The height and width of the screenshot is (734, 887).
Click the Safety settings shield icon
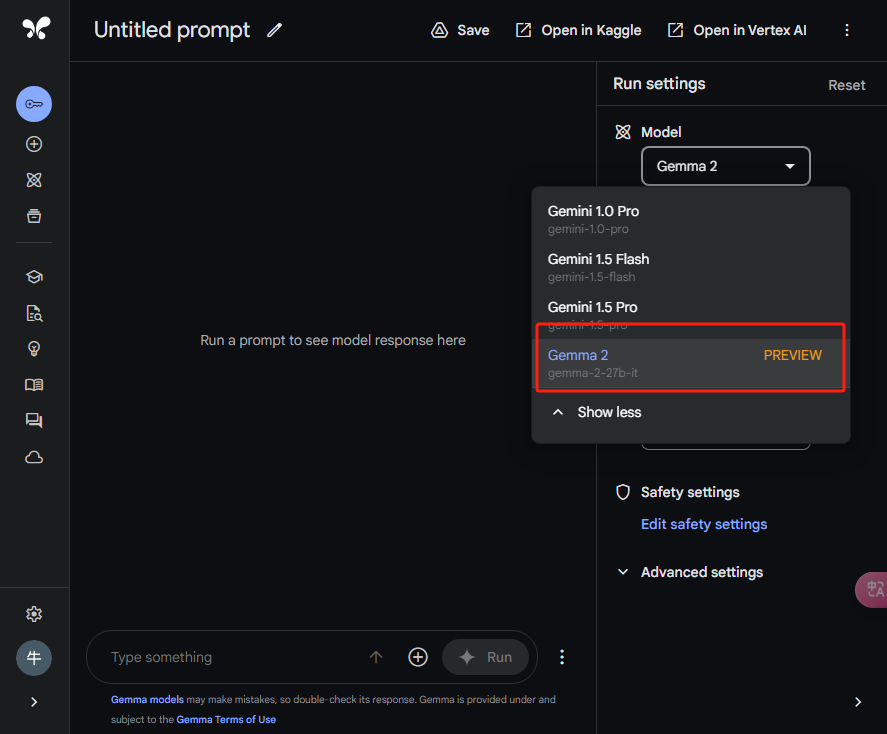point(623,492)
